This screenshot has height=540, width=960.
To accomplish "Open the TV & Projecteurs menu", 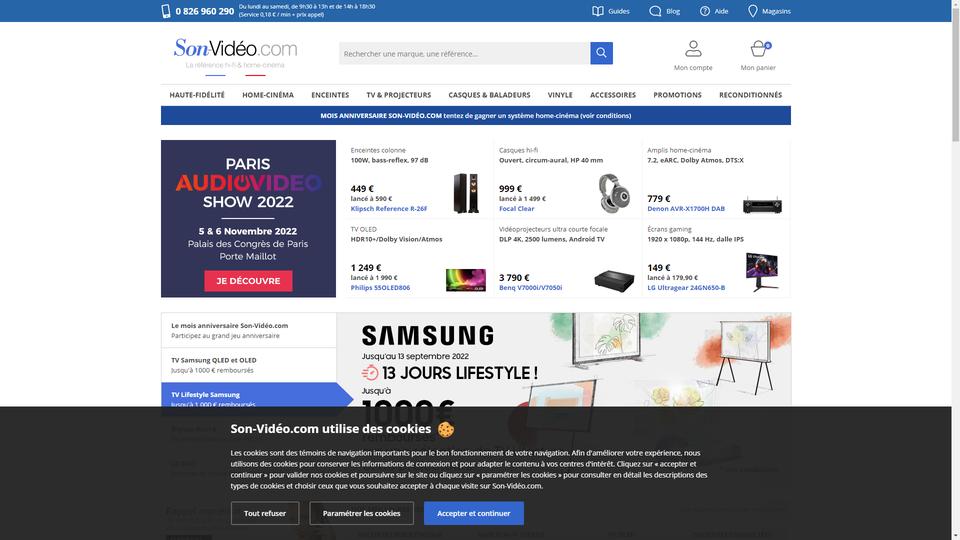I will [x=399, y=95].
